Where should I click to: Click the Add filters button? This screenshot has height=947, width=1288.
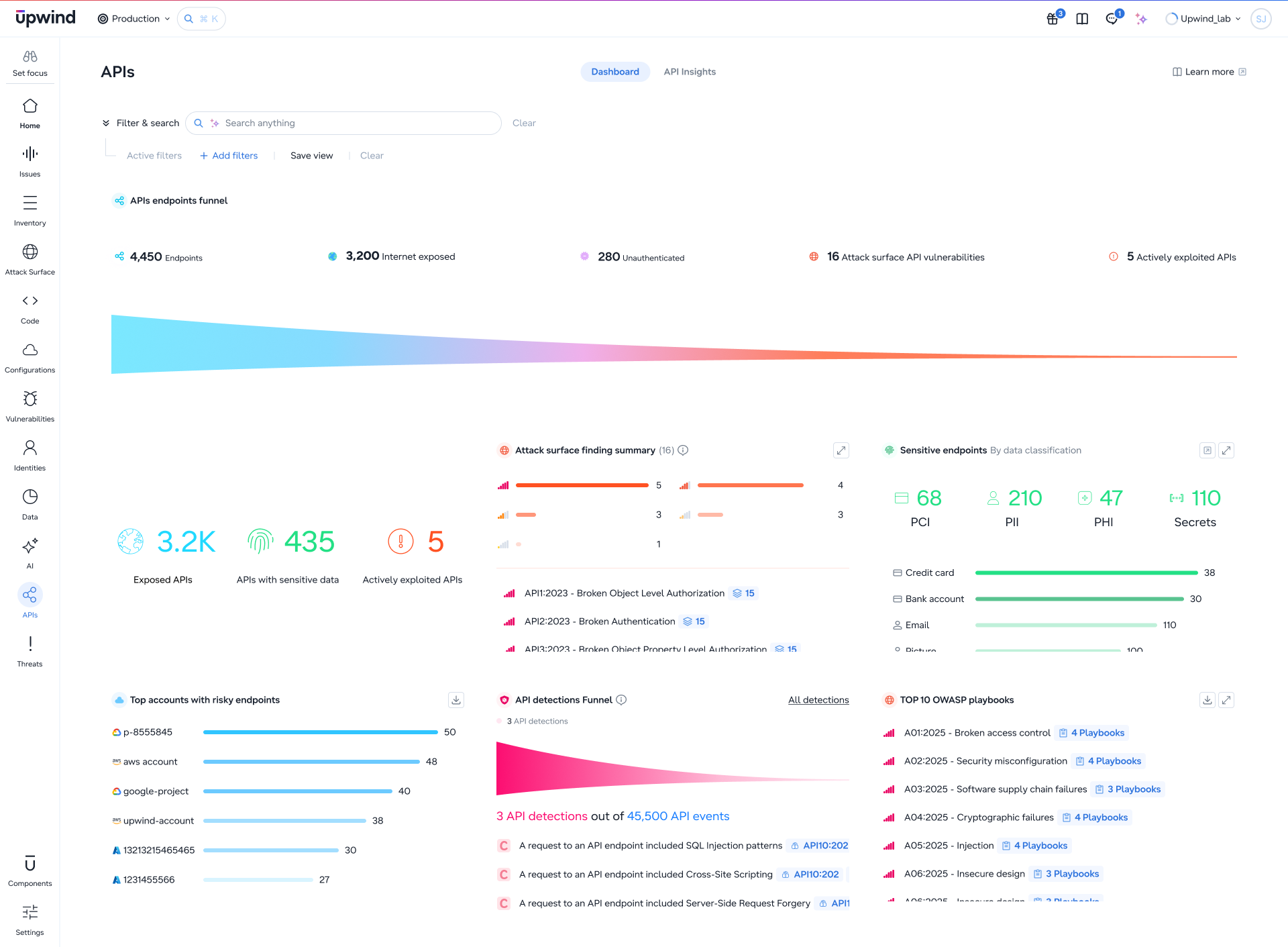coord(229,156)
